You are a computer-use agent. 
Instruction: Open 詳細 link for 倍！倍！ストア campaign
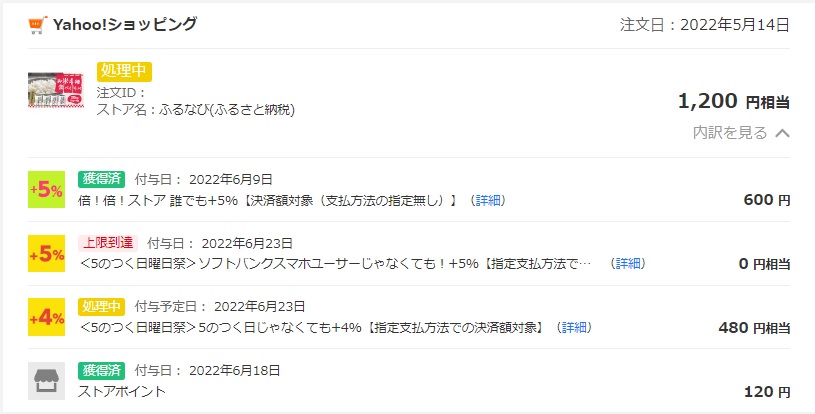click(x=488, y=201)
